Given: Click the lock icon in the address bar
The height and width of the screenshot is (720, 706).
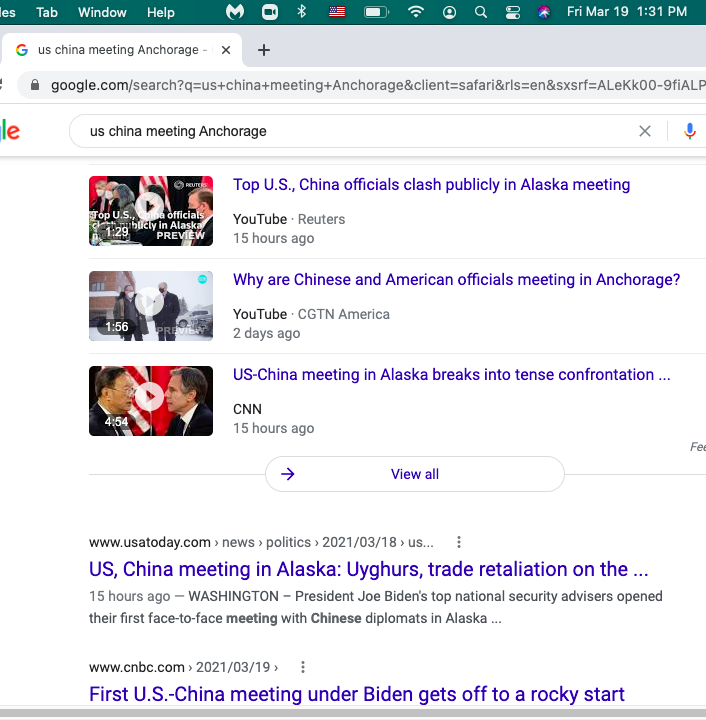Looking at the screenshot, I should click(36, 86).
